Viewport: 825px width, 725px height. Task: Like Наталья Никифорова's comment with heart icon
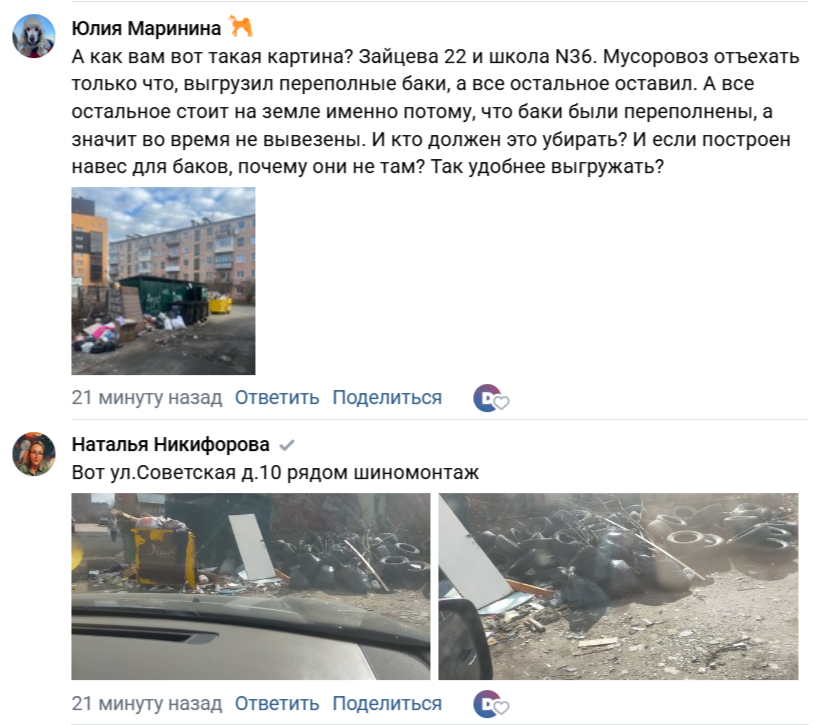coord(501,708)
